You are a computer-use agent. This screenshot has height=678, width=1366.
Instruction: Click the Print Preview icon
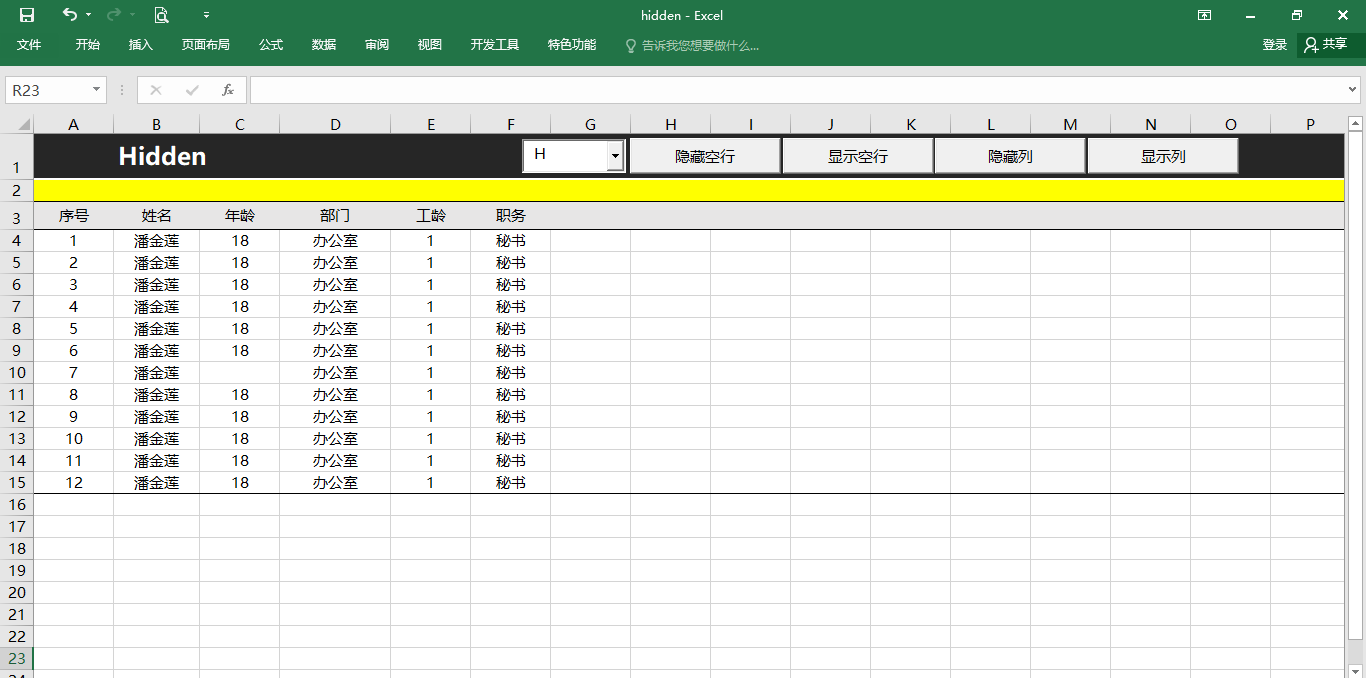(x=161, y=15)
